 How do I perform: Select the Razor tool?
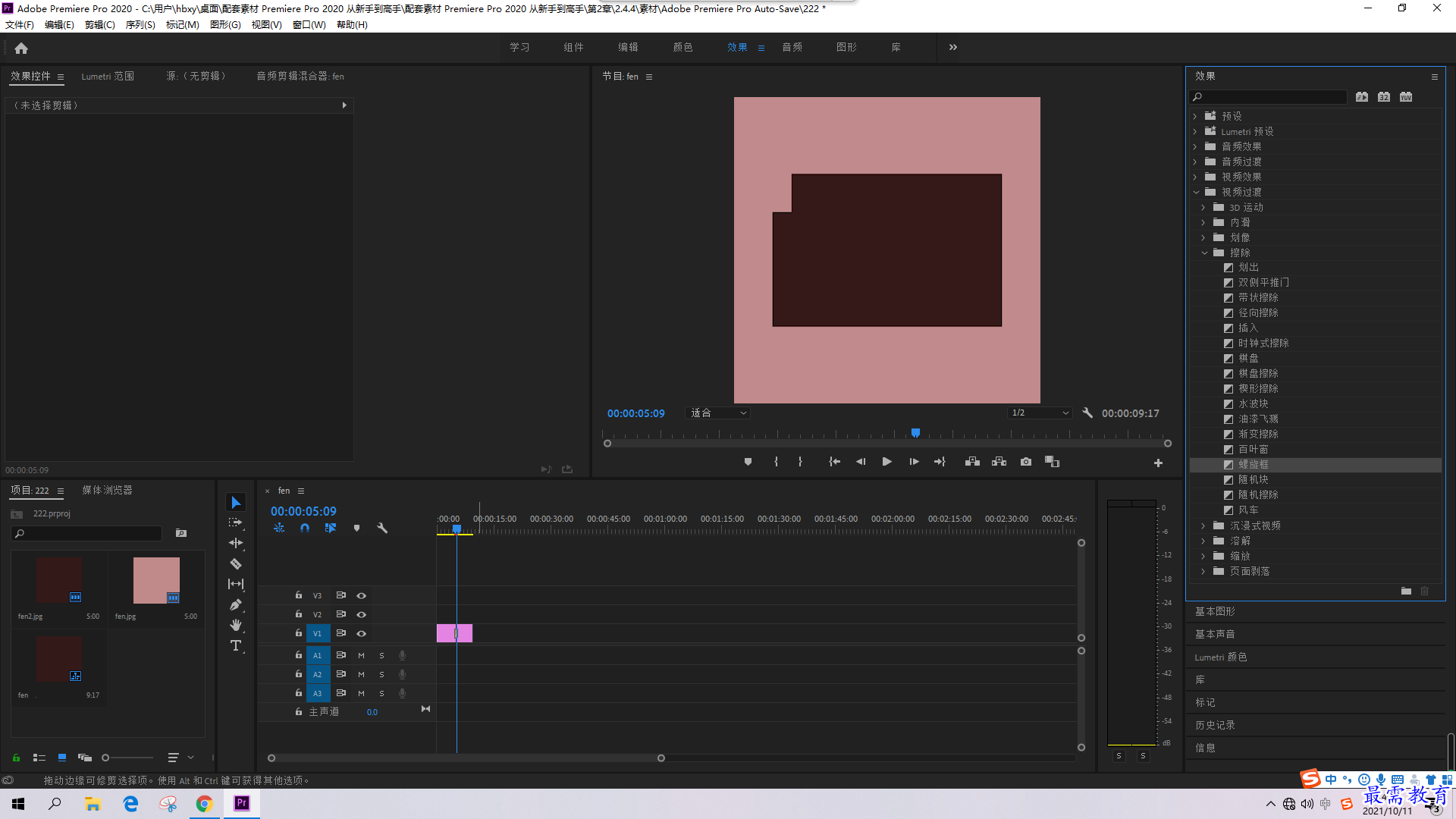236,563
